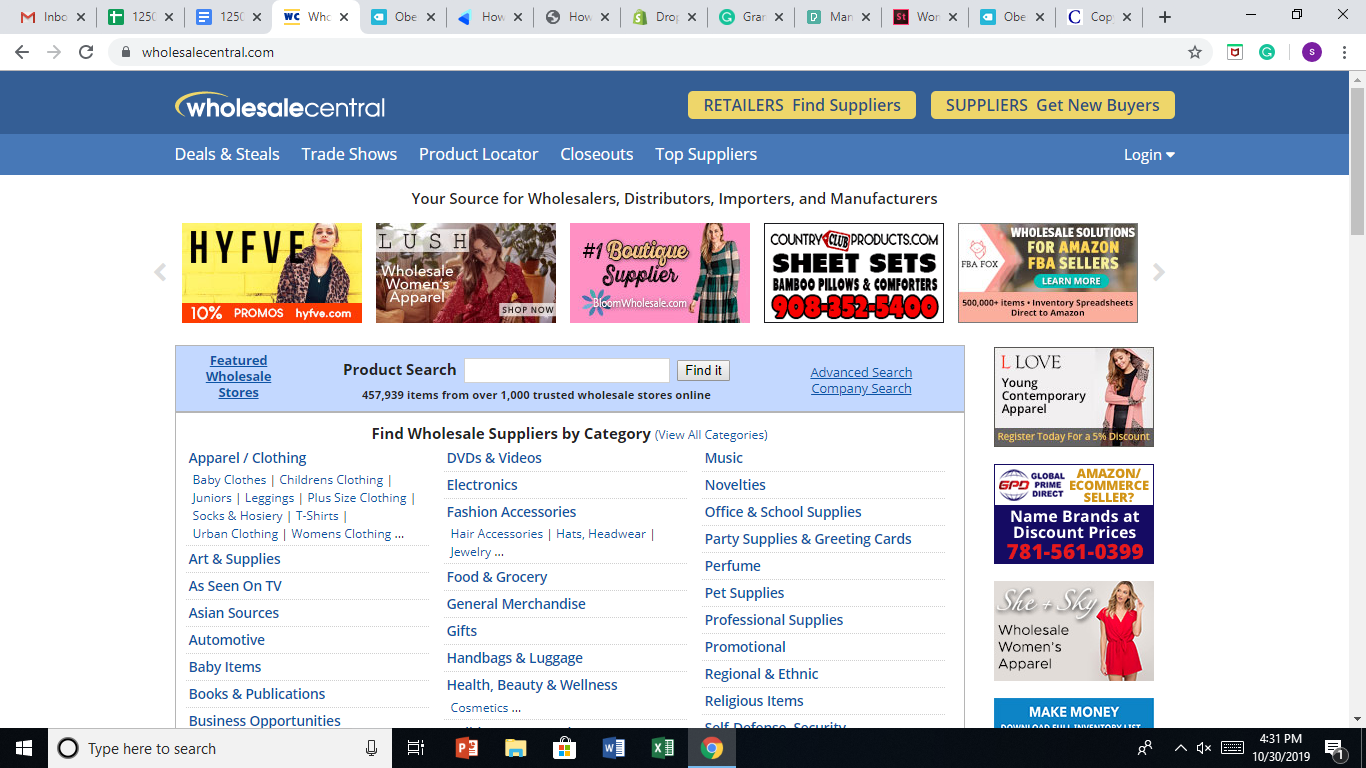
Task: Open the touch keyboard tray icon
Action: [x=1232, y=748]
